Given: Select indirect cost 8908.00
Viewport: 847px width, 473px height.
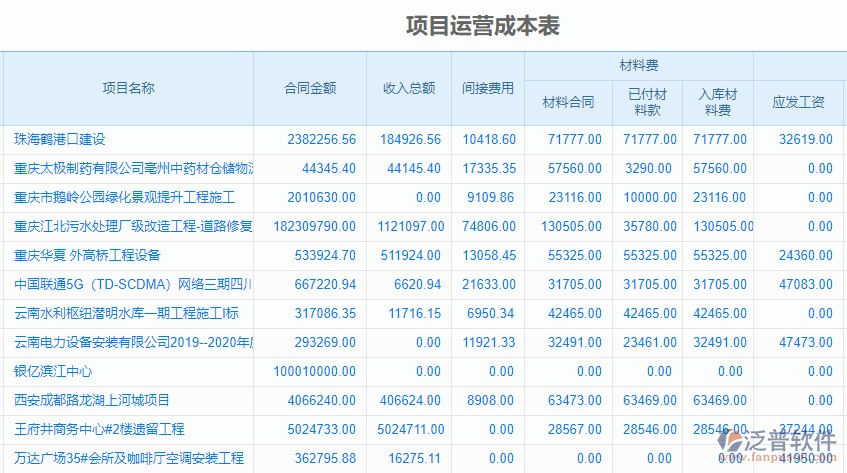Looking at the screenshot, I should (x=490, y=401).
